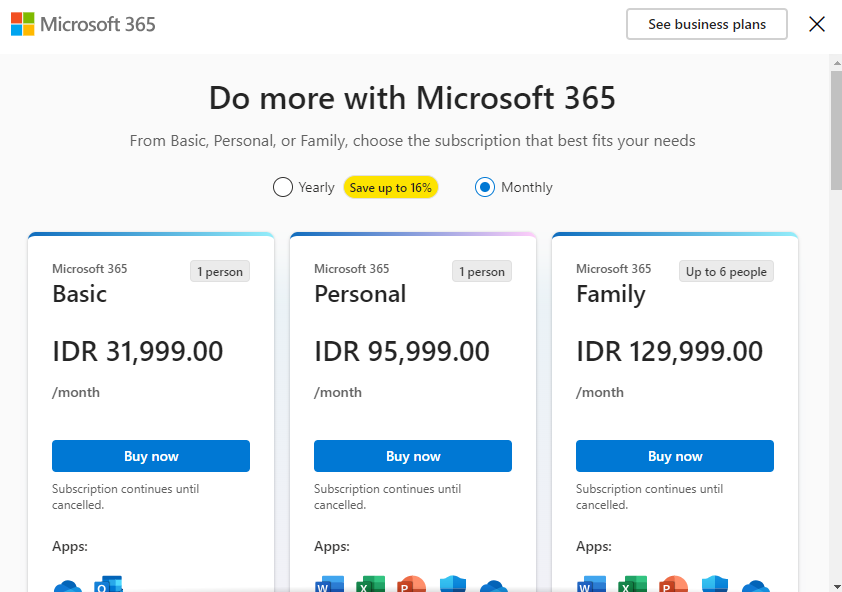Screen dimensions: 842x592
Task: Select the Yearly billing radio button
Action: point(282,187)
